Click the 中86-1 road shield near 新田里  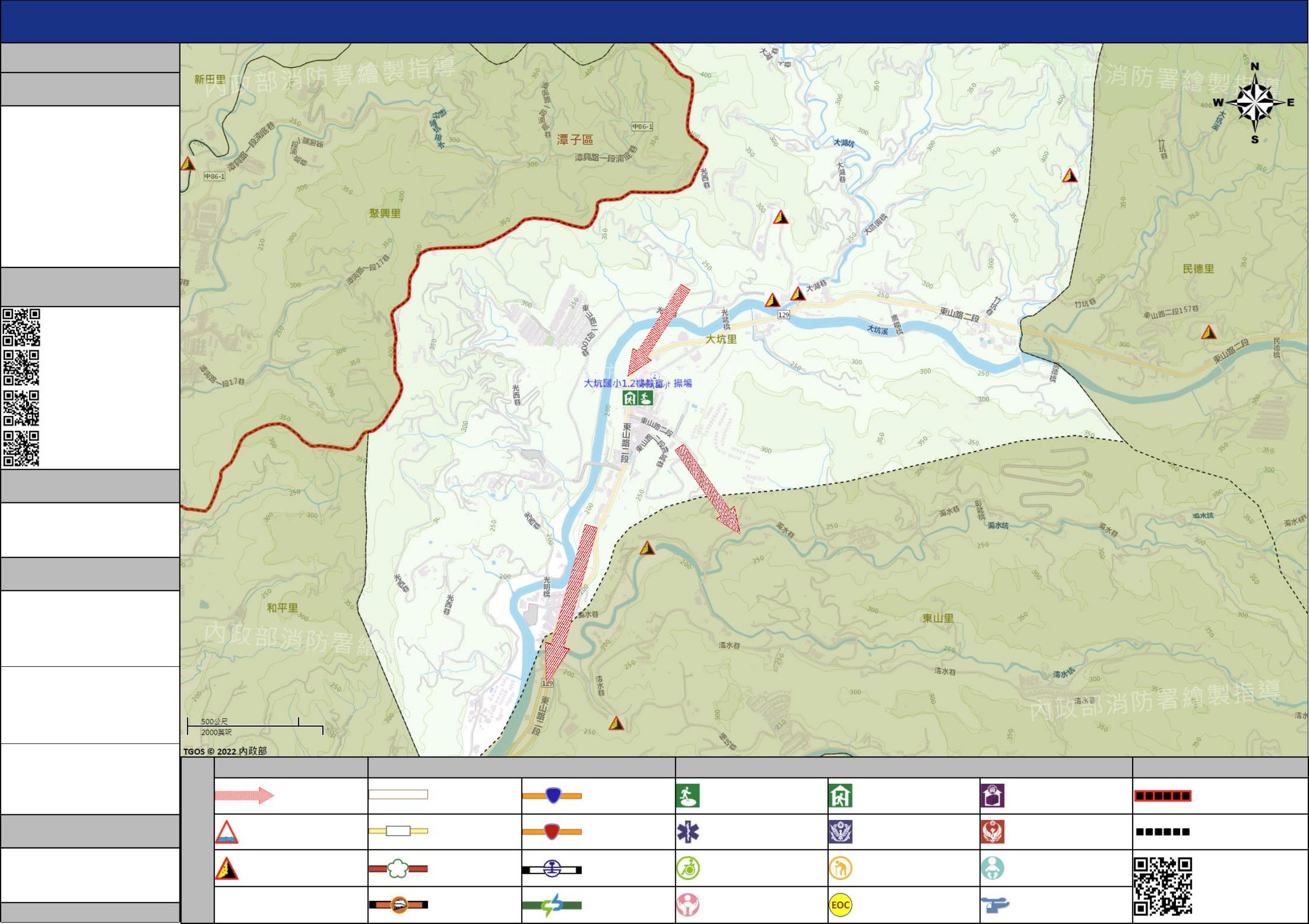click(214, 176)
